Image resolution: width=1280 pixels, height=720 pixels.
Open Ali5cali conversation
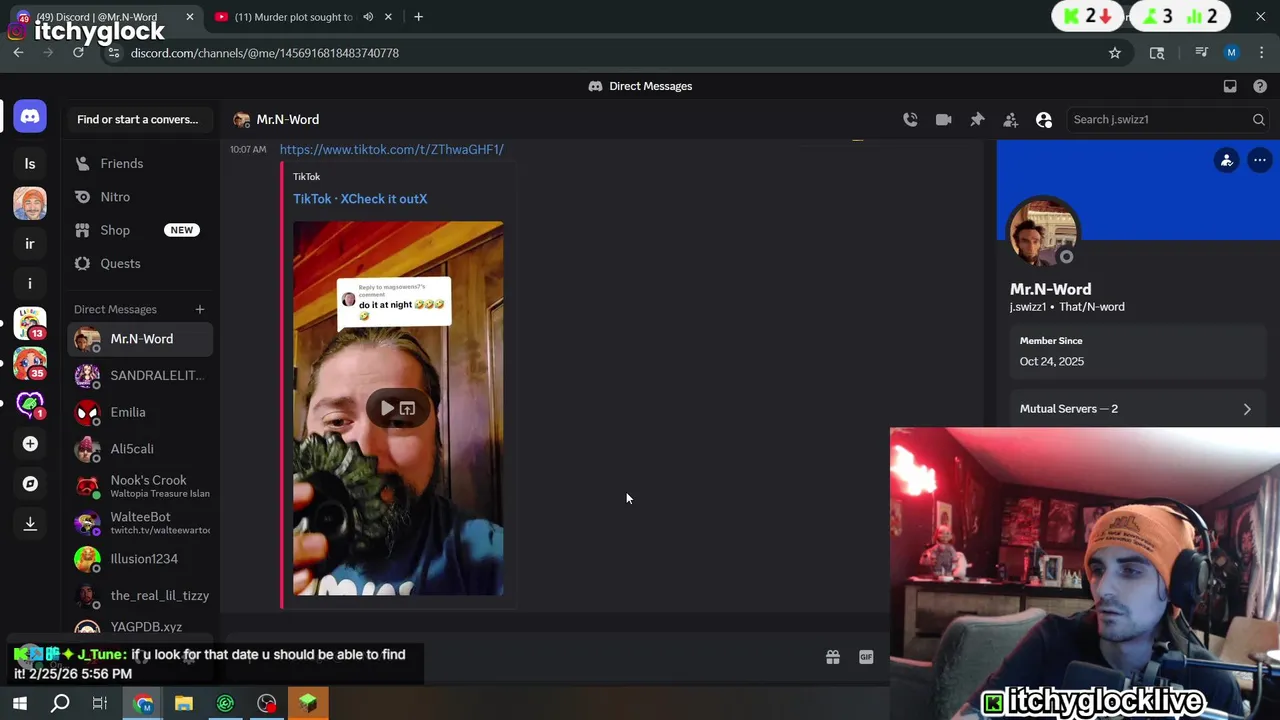pyautogui.click(x=140, y=449)
